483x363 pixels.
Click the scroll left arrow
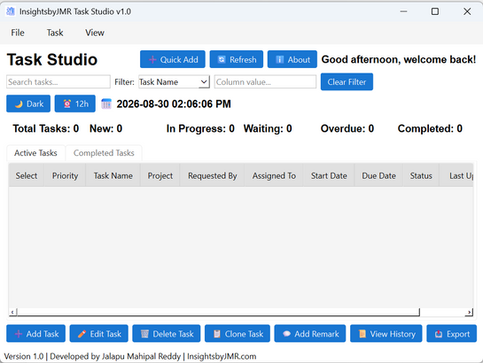[13, 312]
